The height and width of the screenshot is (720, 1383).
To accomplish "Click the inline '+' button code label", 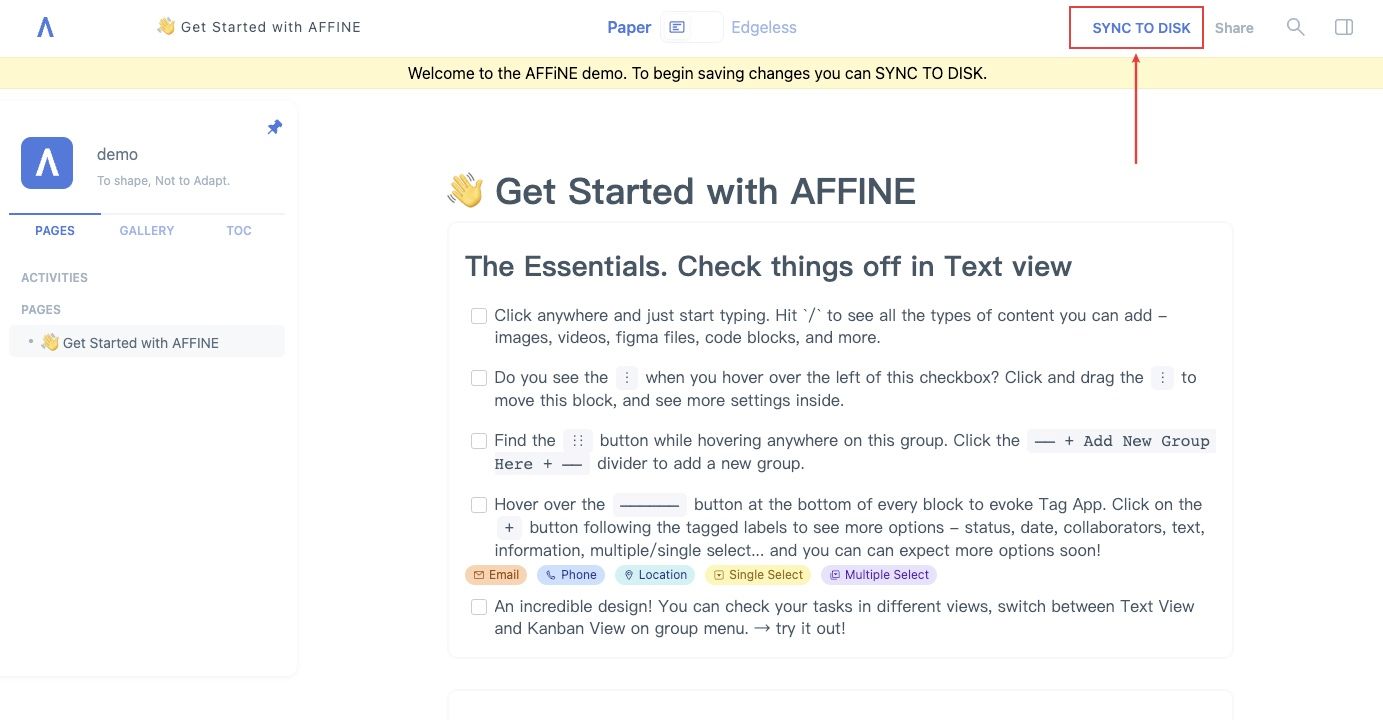I will click(509, 528).
